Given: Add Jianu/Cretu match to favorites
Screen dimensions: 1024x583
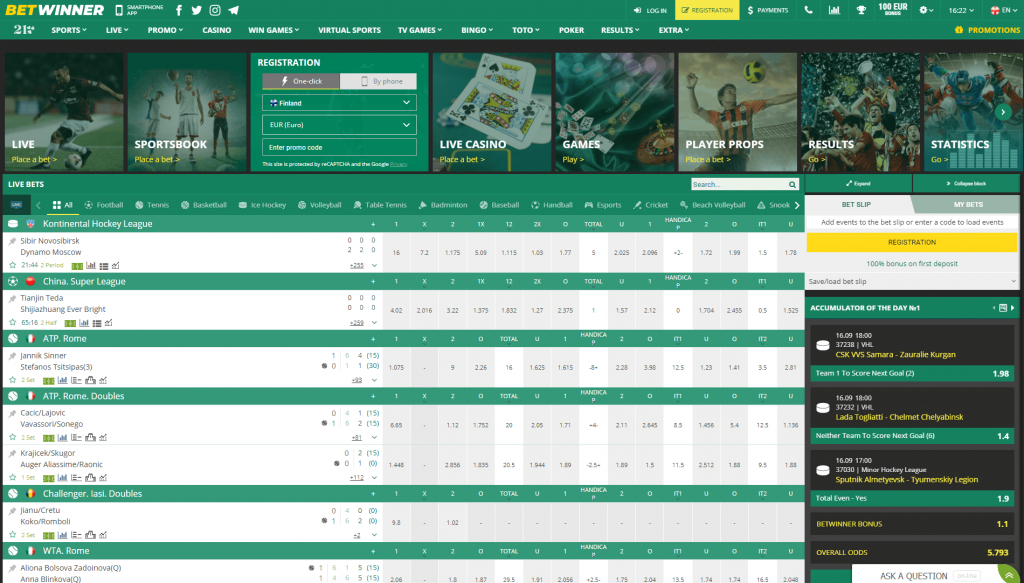Looking at the screenshot, I should (12, 535).
